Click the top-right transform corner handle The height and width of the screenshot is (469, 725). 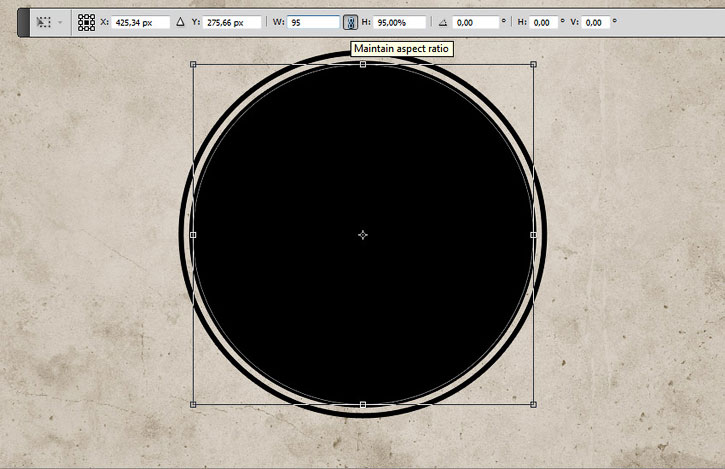click(533, 64)
